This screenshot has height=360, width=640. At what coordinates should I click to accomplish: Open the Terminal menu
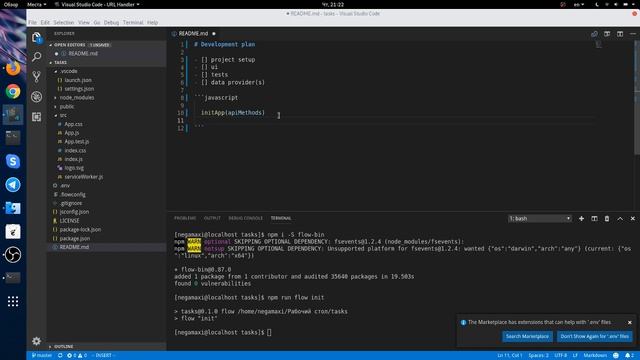pos(133,22)
